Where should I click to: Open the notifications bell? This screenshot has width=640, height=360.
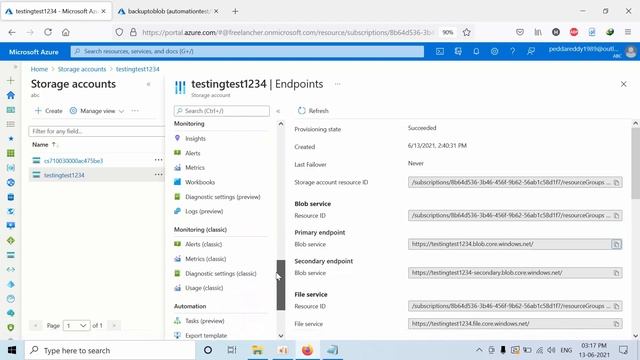point(476,51)
